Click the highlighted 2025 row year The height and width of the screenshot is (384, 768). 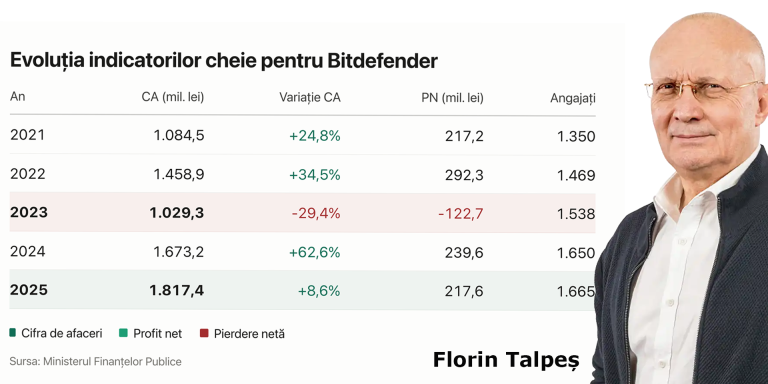(29, 290)
